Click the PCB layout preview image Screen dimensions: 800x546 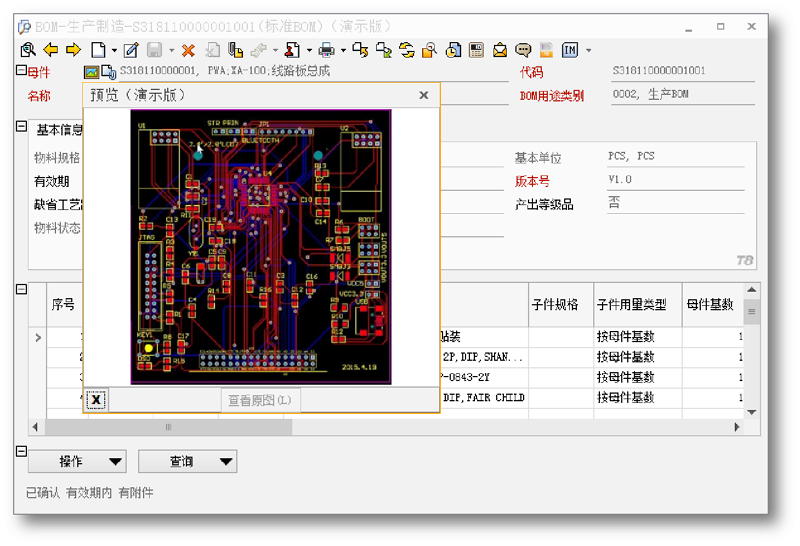(261, 246)
